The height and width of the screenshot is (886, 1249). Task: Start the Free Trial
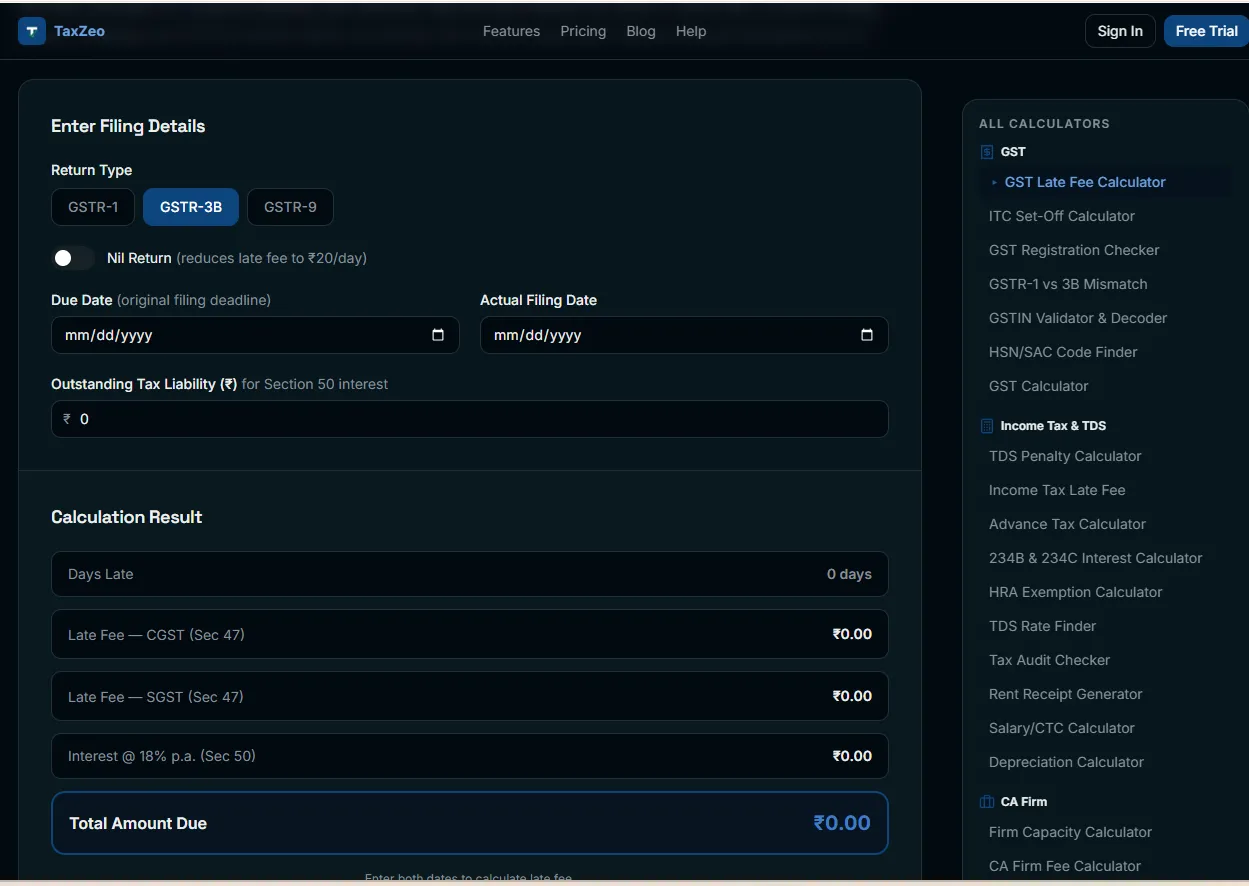tap(1206, 31)
